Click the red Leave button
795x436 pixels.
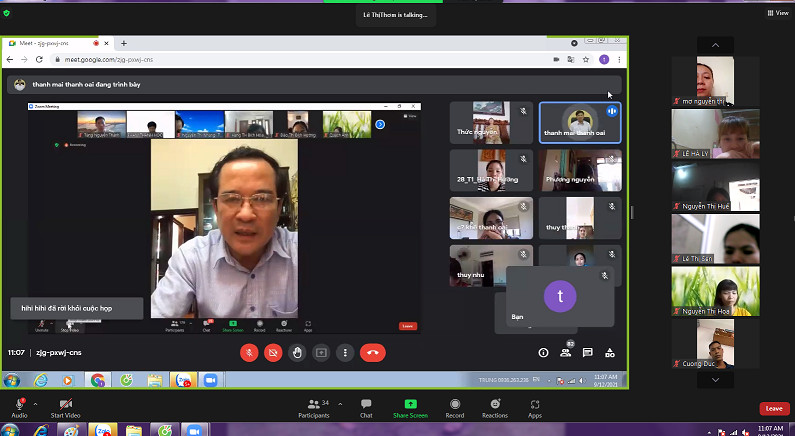772,408
